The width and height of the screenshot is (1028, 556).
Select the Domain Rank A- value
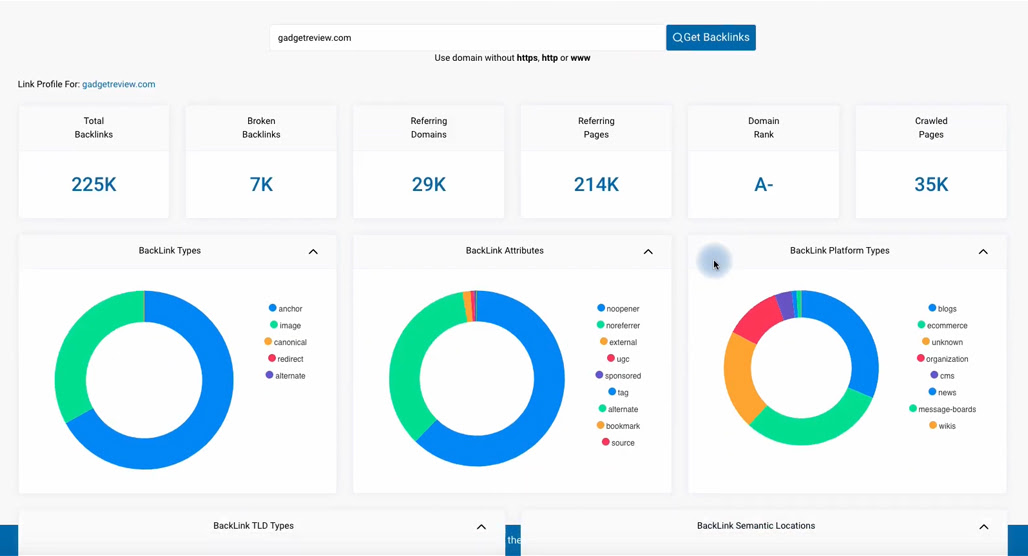pyautogui.click(x=764, y=185)
